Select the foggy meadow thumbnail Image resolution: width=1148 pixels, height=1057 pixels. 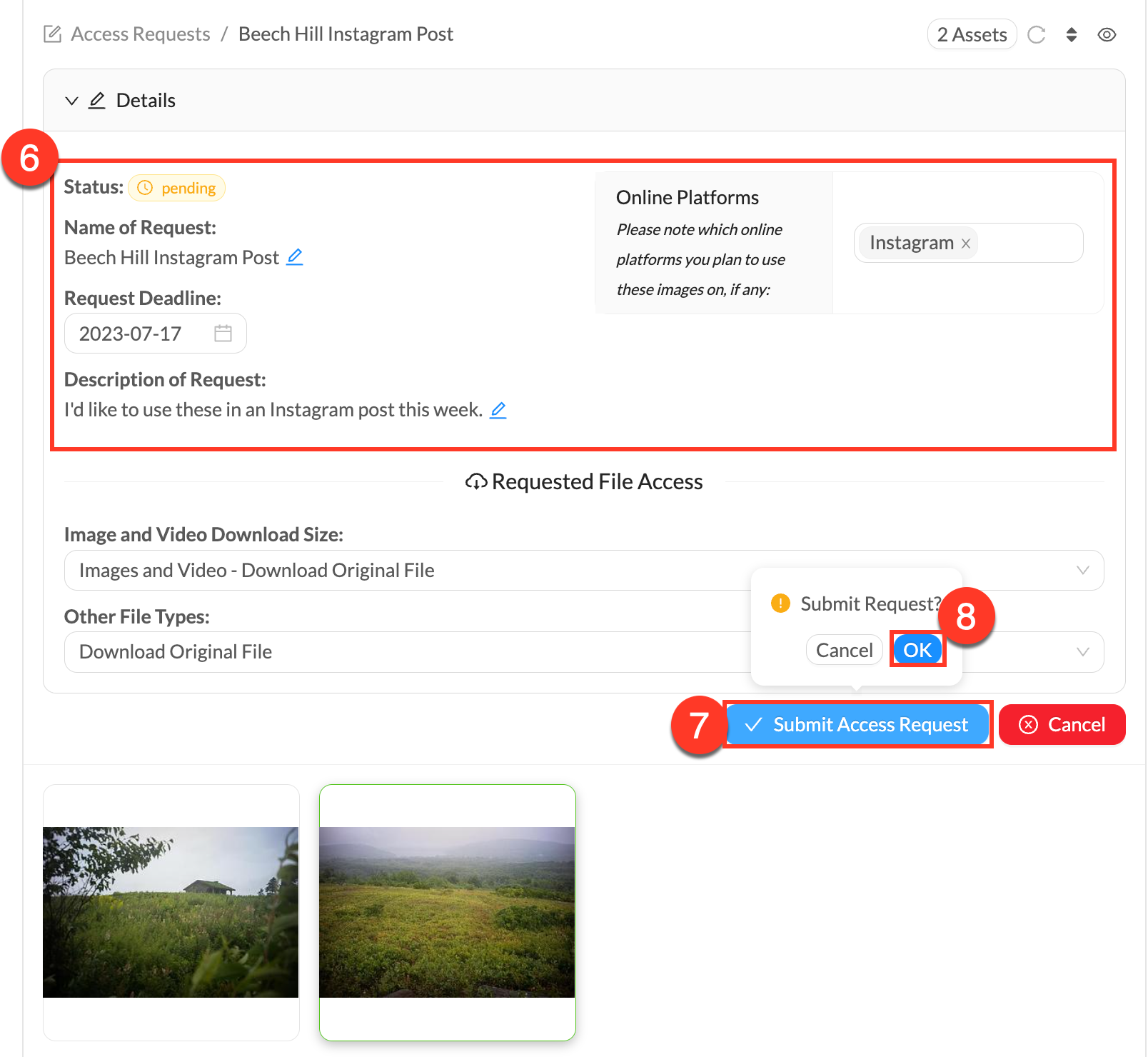click(x=447, y=912)
